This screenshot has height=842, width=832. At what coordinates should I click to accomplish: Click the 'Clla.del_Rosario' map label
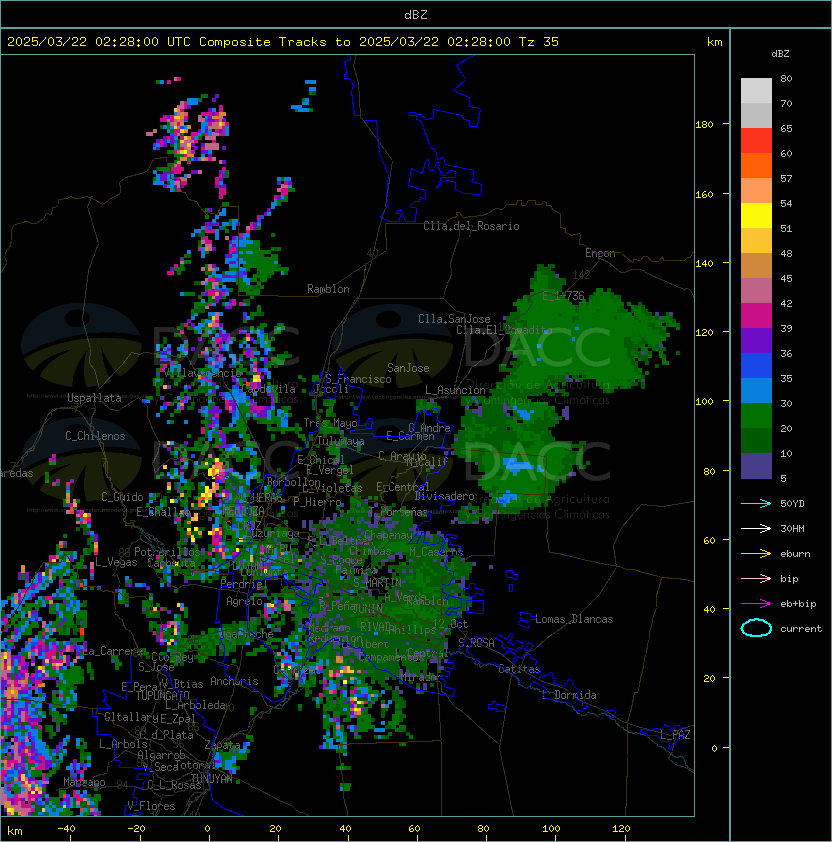click(471, 226)
